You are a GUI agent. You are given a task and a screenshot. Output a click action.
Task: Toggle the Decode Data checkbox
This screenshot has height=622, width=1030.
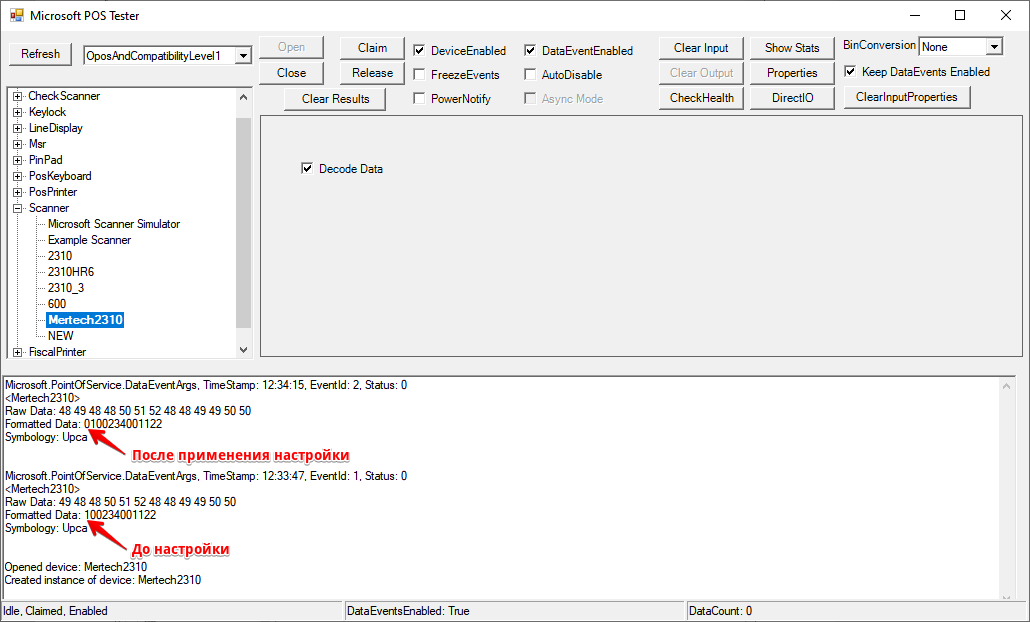click(307, 169)
